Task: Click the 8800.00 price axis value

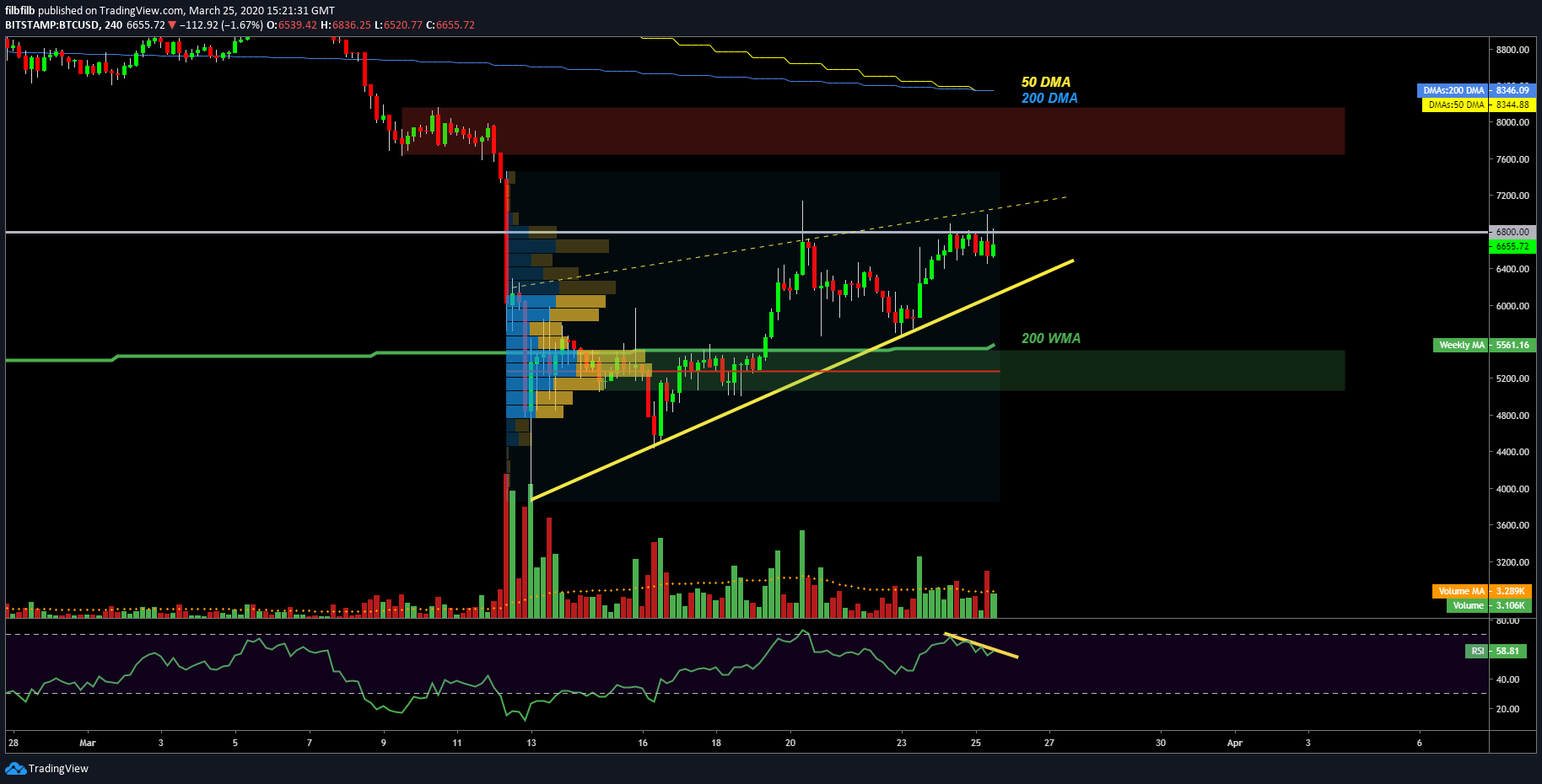Action: [1512, 50]
